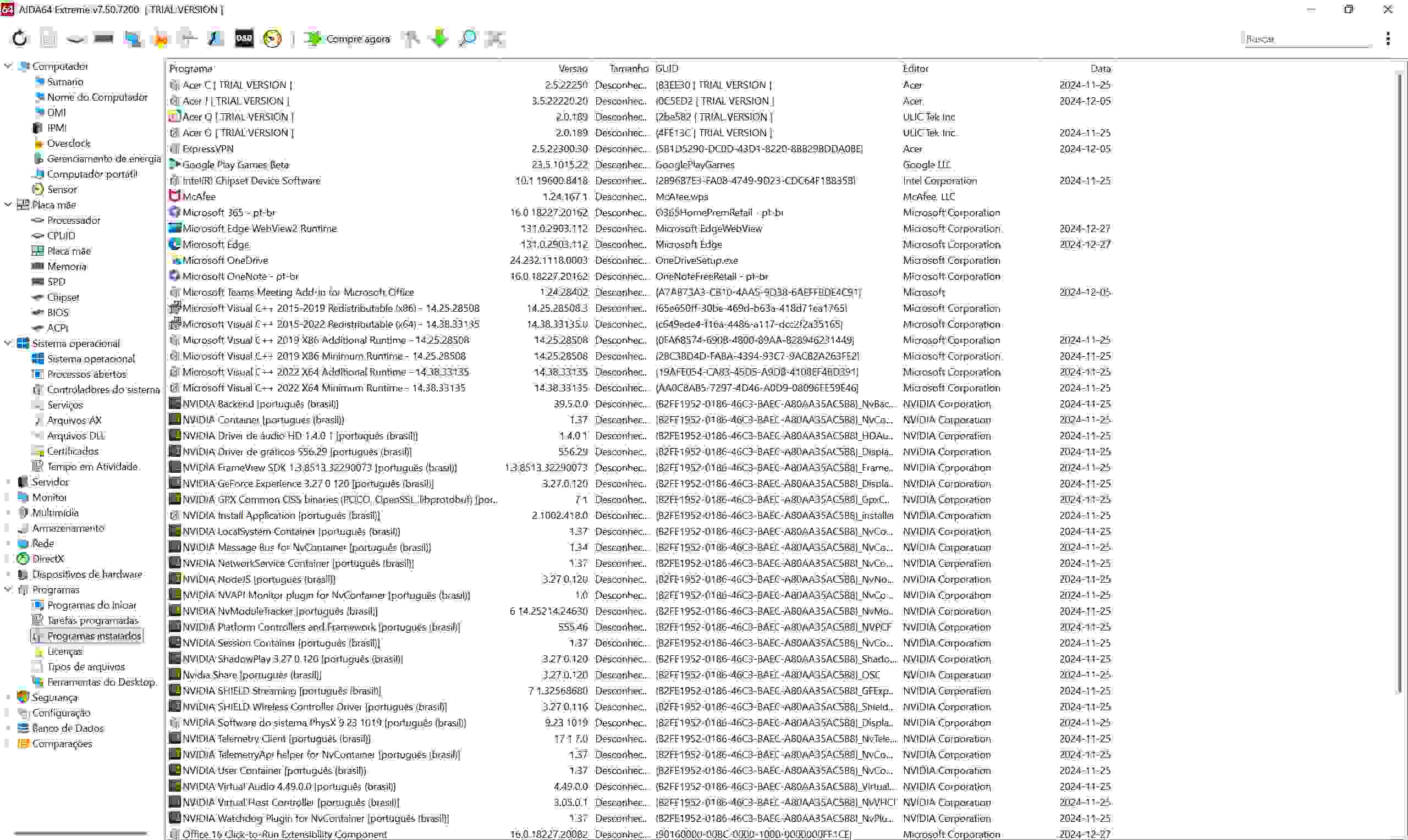Click the gray up-arrow toolbar icon
Viewport: 1408px width, 840px height.
tap(411, 38)
